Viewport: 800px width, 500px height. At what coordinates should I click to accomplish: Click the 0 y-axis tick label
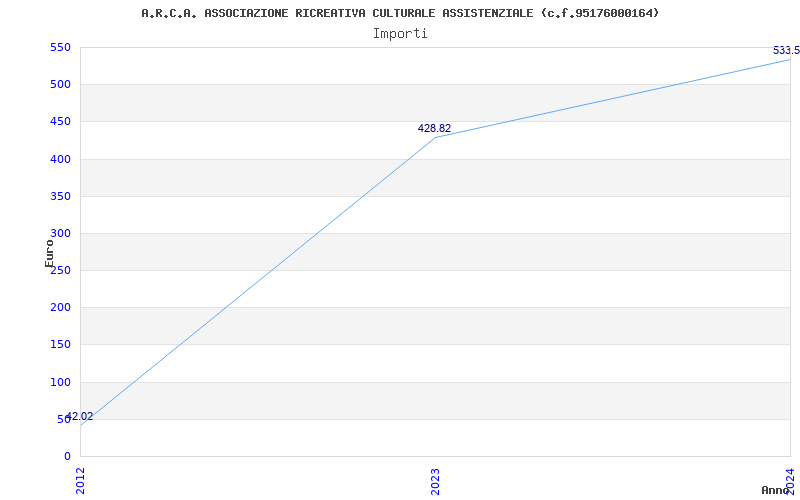pyautogui.click(x=67, y=456)
